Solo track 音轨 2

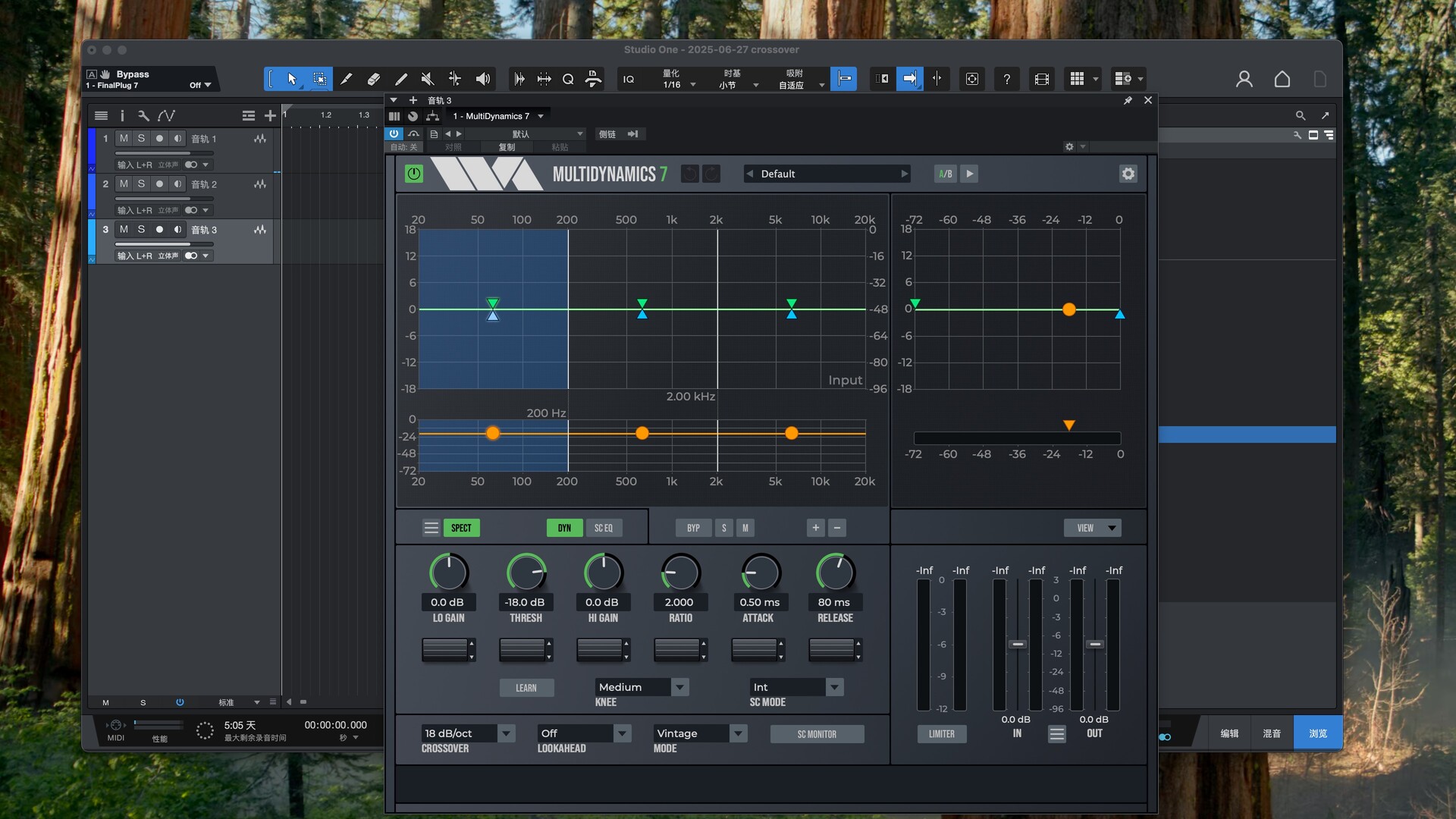[x=141, y=184]
